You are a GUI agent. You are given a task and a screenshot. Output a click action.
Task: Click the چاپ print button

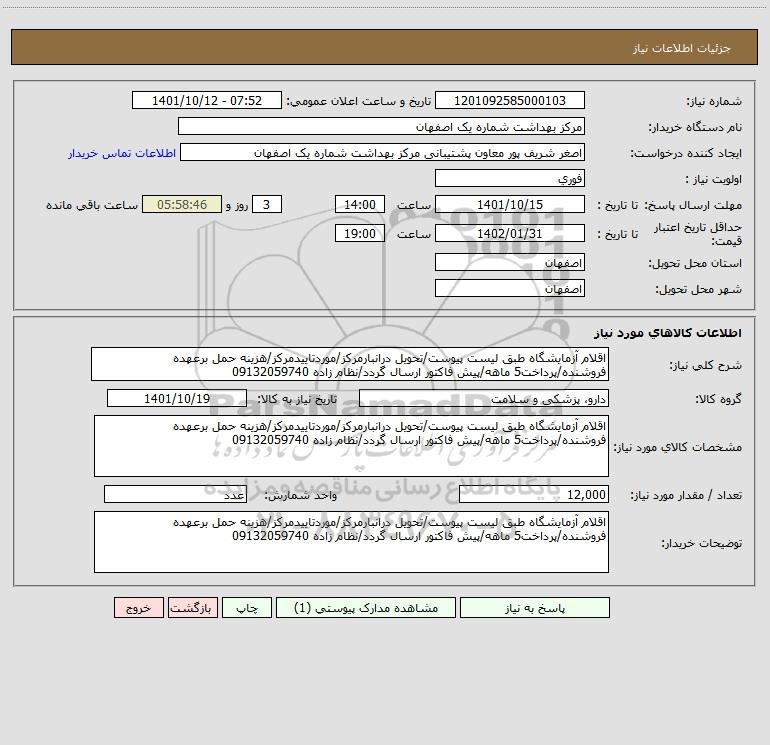click(x=247, y=607)
